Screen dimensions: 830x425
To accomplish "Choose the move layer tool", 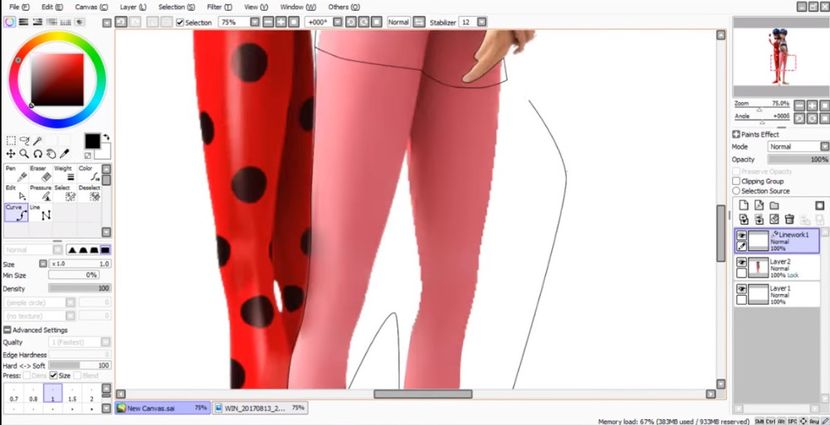I will pos(11,153).
